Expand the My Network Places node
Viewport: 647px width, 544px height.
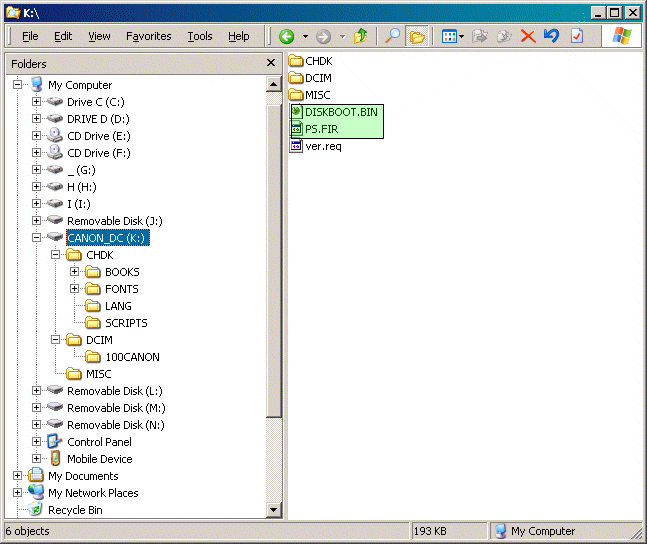tap(17, 492)
